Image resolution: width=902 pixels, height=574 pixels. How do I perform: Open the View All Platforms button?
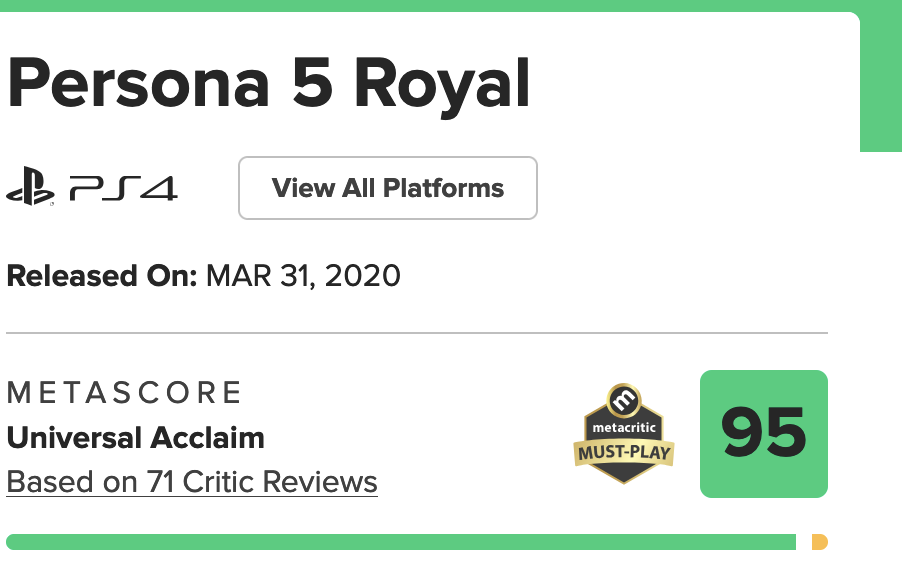coord(388,187)
